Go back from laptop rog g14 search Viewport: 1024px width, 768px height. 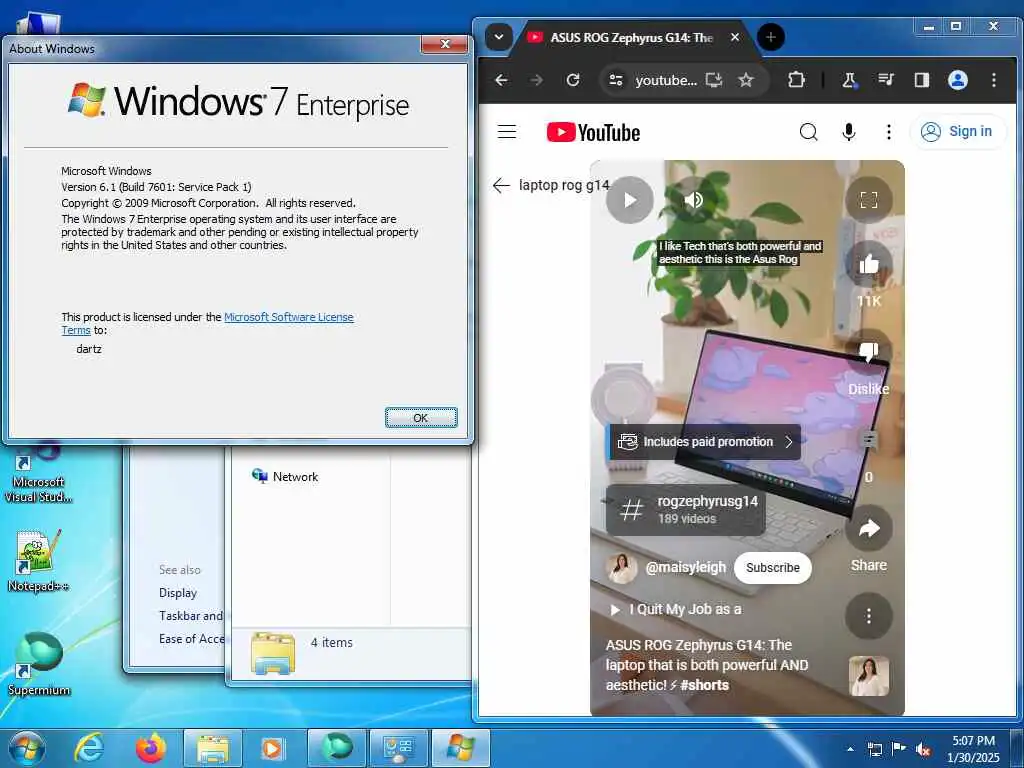point(501,185)
